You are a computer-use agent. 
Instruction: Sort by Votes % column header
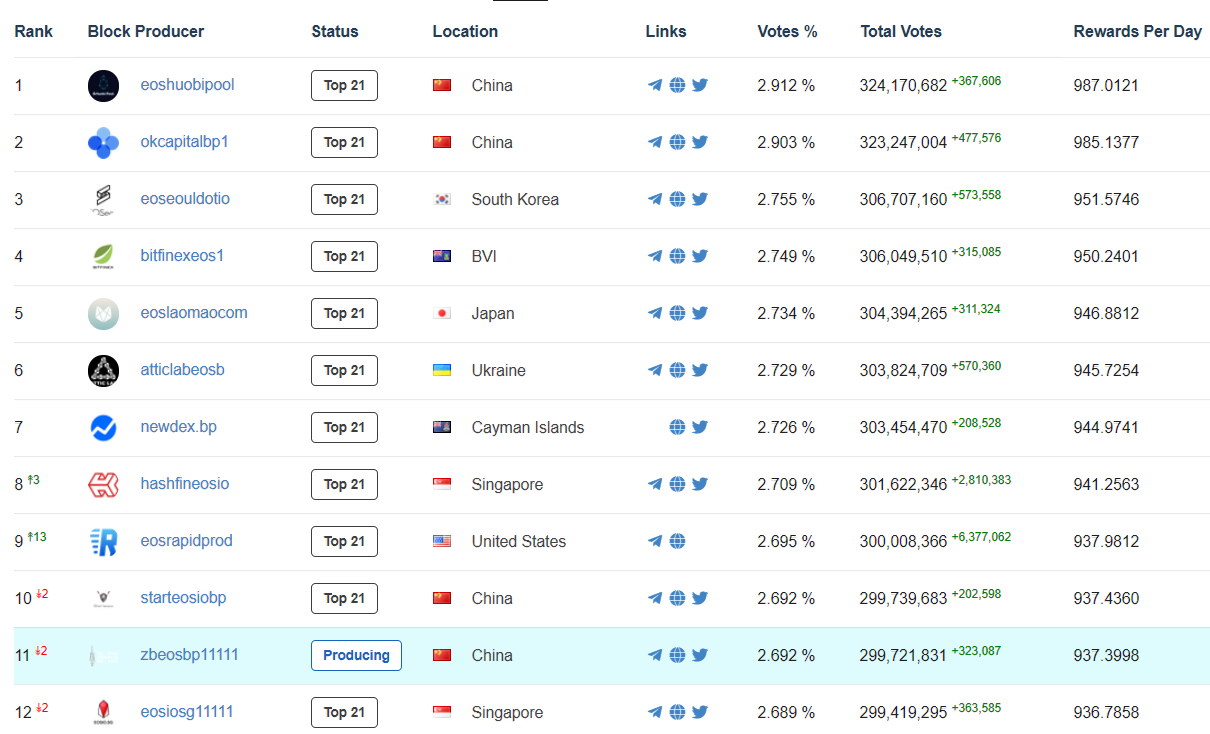(x=787, y=32)
